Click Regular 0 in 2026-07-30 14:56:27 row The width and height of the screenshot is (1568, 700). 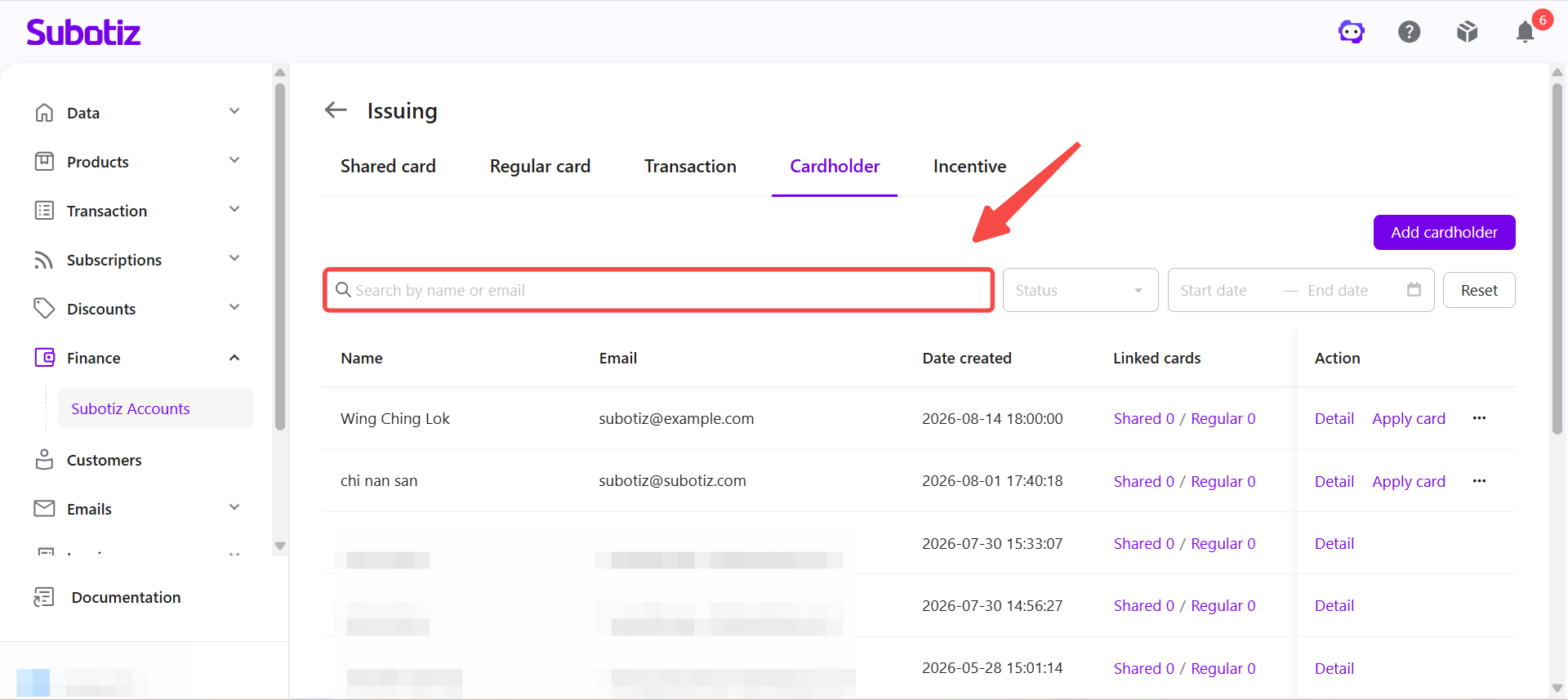[x=1223, y=606]
